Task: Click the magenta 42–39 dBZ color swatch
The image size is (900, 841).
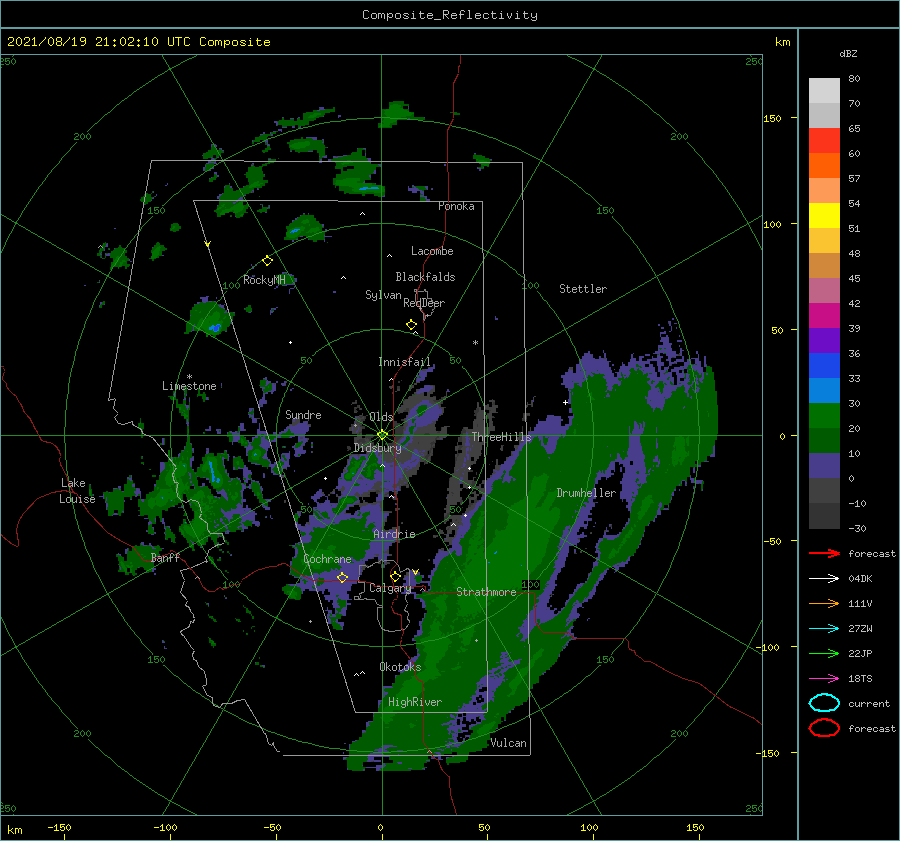Action: (824, 316)
